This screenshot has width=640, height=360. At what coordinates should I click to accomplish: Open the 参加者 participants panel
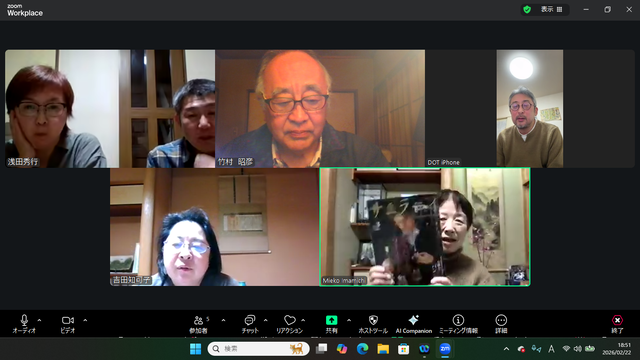(199, 324)
